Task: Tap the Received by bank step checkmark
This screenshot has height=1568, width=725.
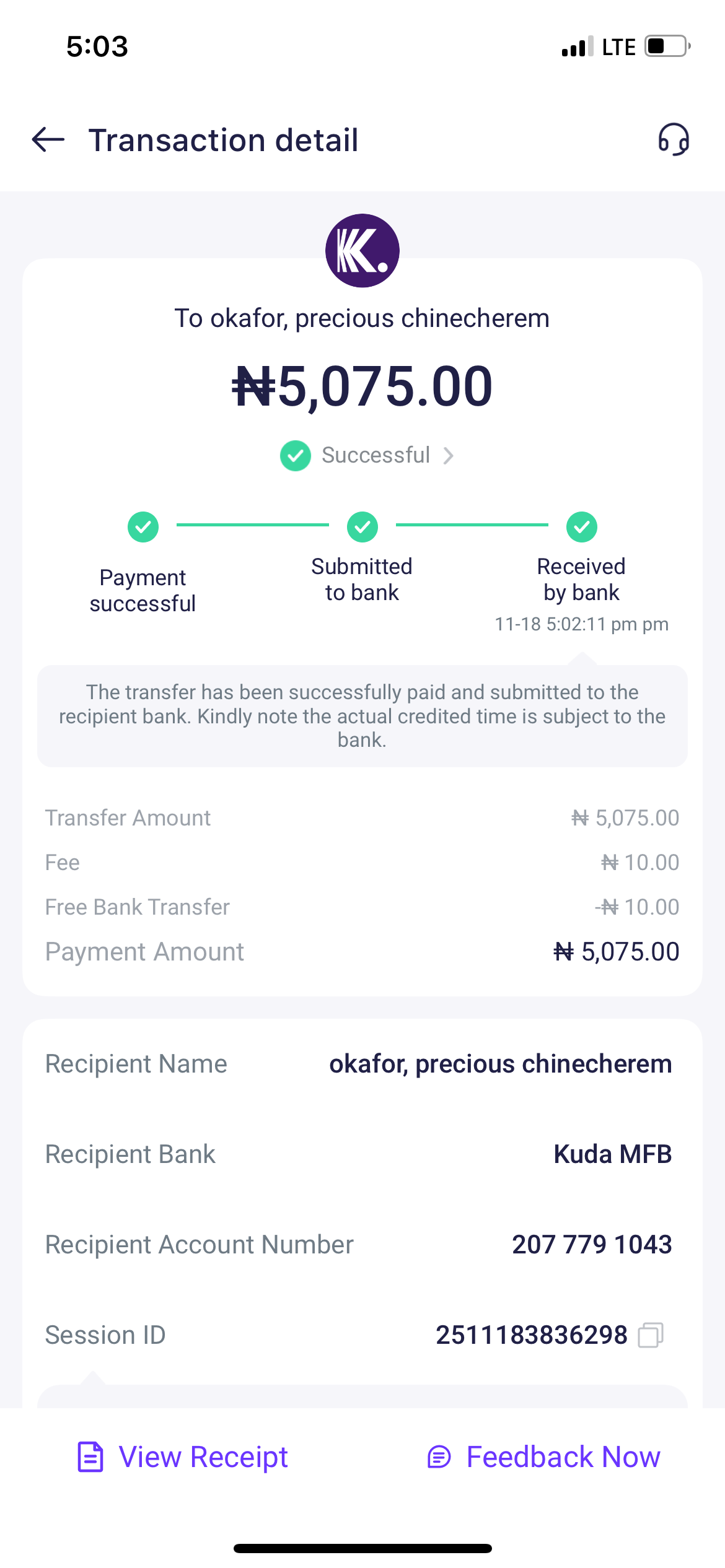Action: [582, 527]
